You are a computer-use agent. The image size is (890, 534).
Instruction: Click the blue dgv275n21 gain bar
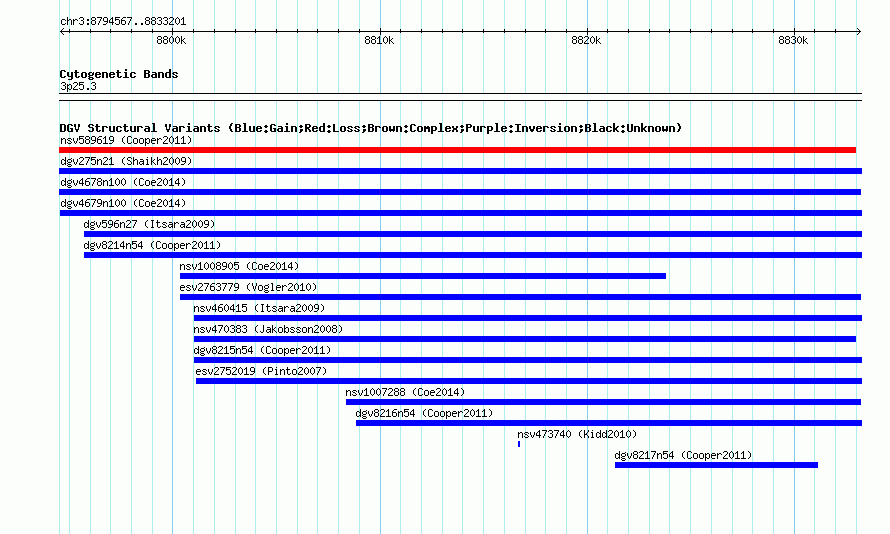(x=461, y=171)
